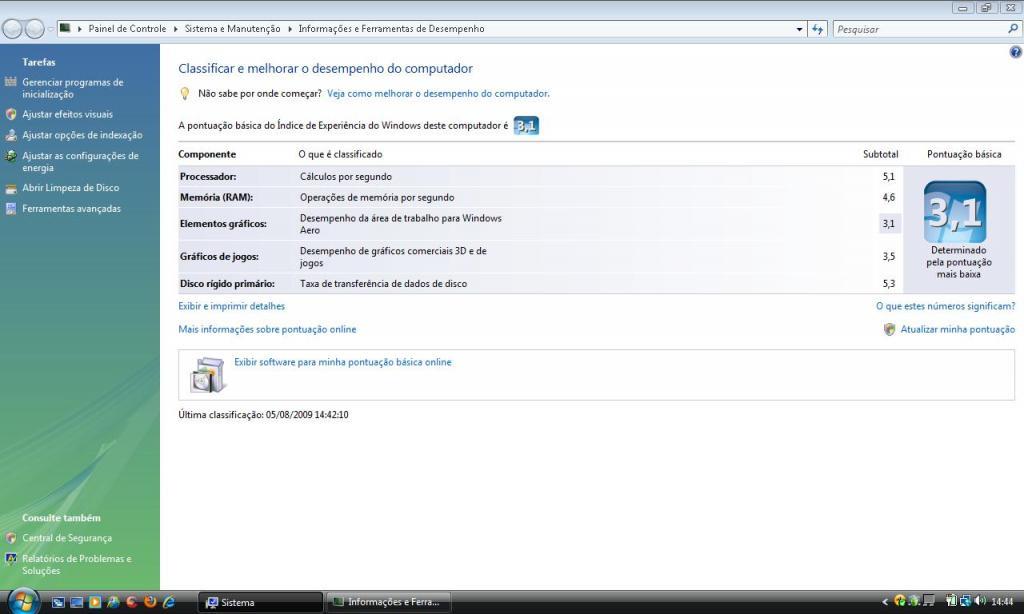Screen dimensions: 1024x614
Task: Go to Sistema e Manutenção breadcrumb
Action: pos(232,29)
